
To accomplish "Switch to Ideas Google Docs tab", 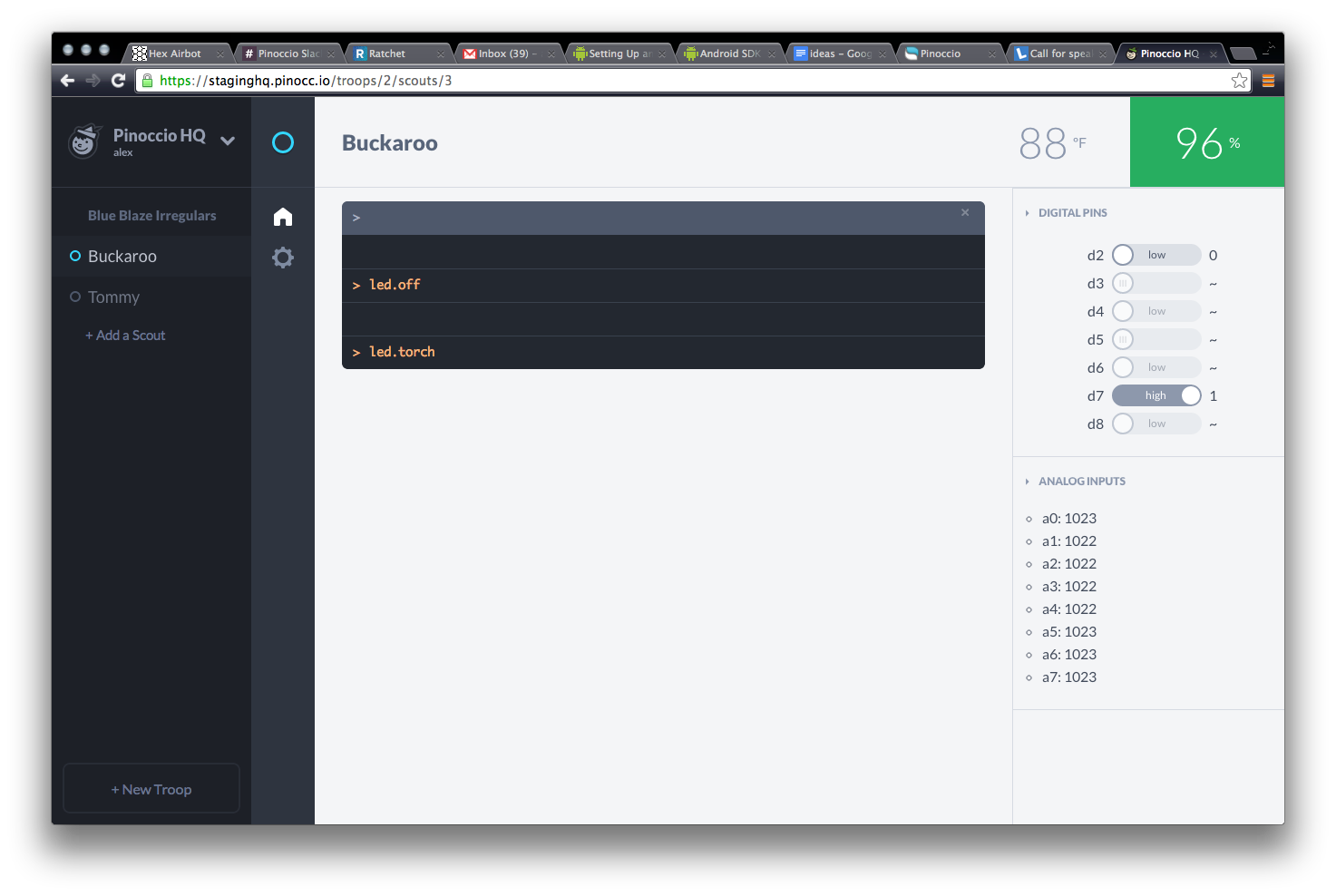I will [840, 54].
